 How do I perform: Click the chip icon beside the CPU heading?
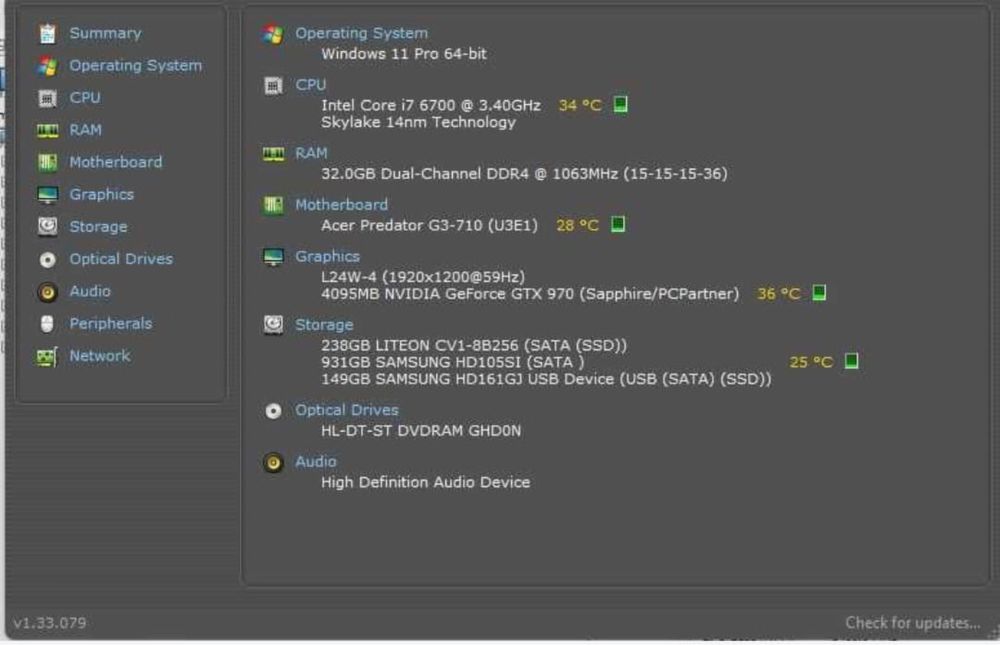point(274,85)
